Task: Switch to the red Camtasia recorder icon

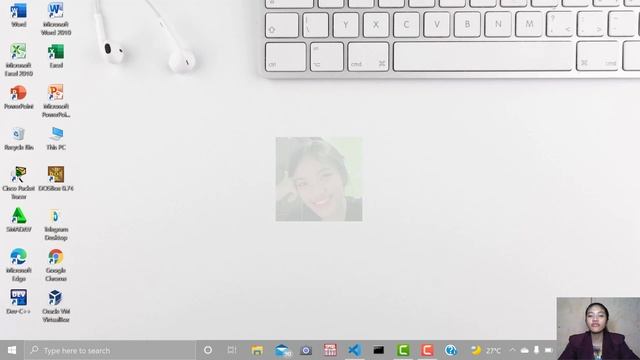Action: [x=427, y=350]
